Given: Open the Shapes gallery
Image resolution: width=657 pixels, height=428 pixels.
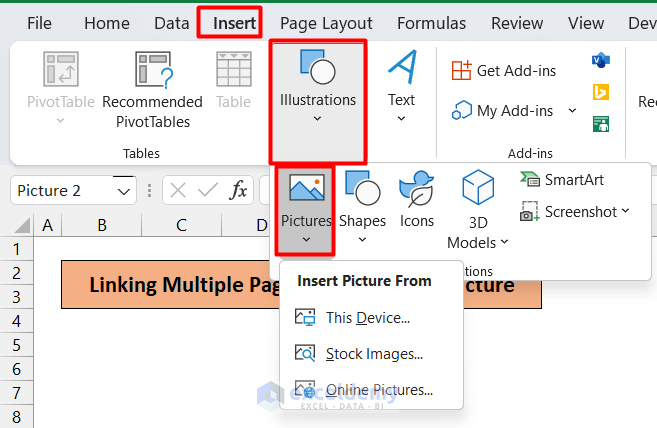Looking at the screenshot, I should point(362,205).
